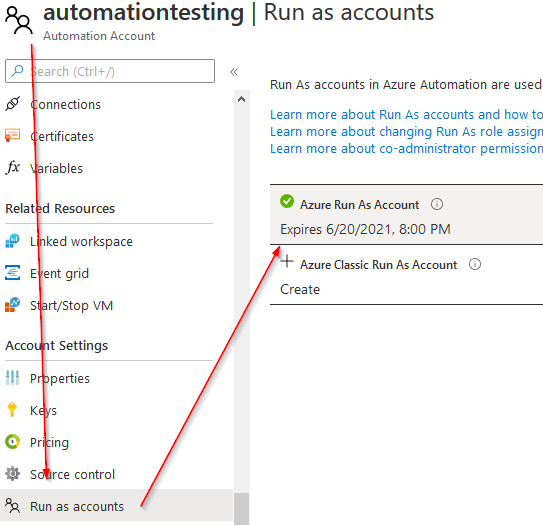Viewport: 543px width, 525px height.
Task: Click the Properties sliders icon
Action: 12,378
